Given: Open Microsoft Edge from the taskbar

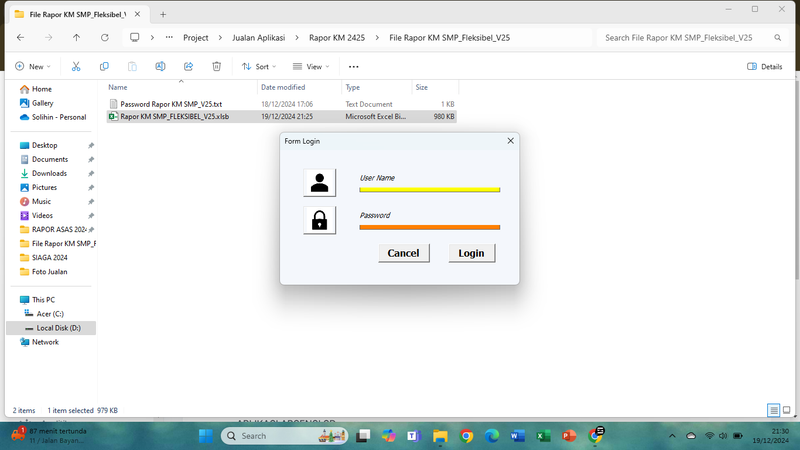Looking at the screenshot, I should point(491,436).
